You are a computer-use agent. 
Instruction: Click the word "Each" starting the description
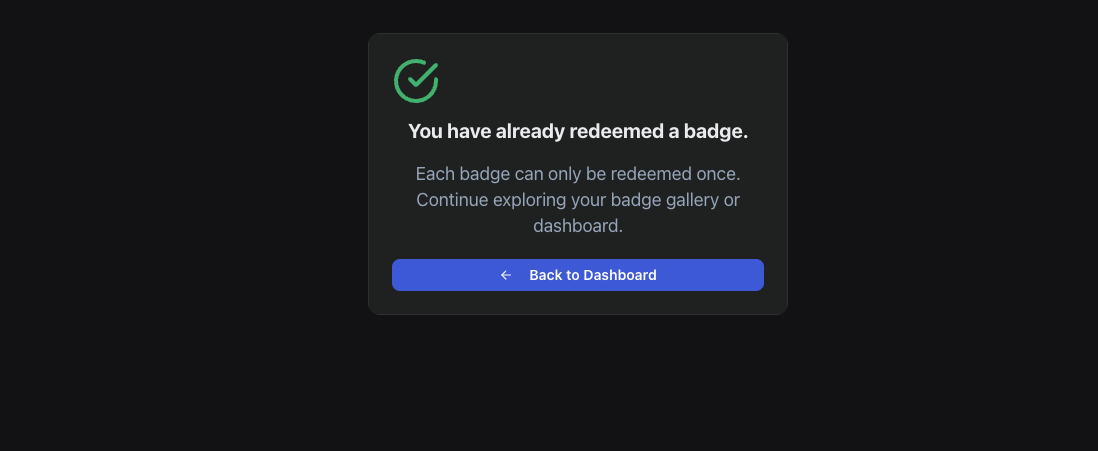(x=435, y=173)
